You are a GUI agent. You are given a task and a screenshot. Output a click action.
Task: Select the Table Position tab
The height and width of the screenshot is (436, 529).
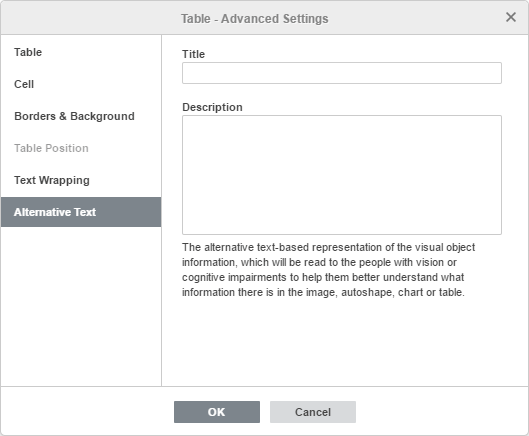pos(81,148)
